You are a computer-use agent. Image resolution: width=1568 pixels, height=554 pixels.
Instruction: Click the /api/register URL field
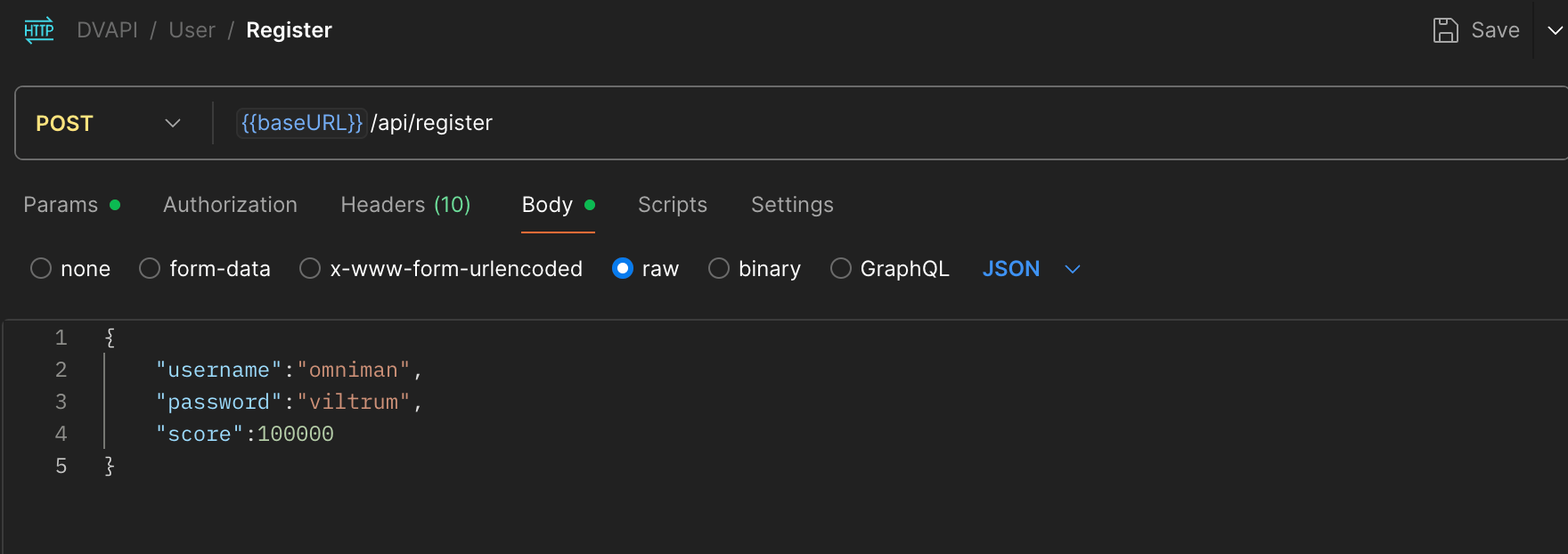pyautogui.click(x=431, y=123)
